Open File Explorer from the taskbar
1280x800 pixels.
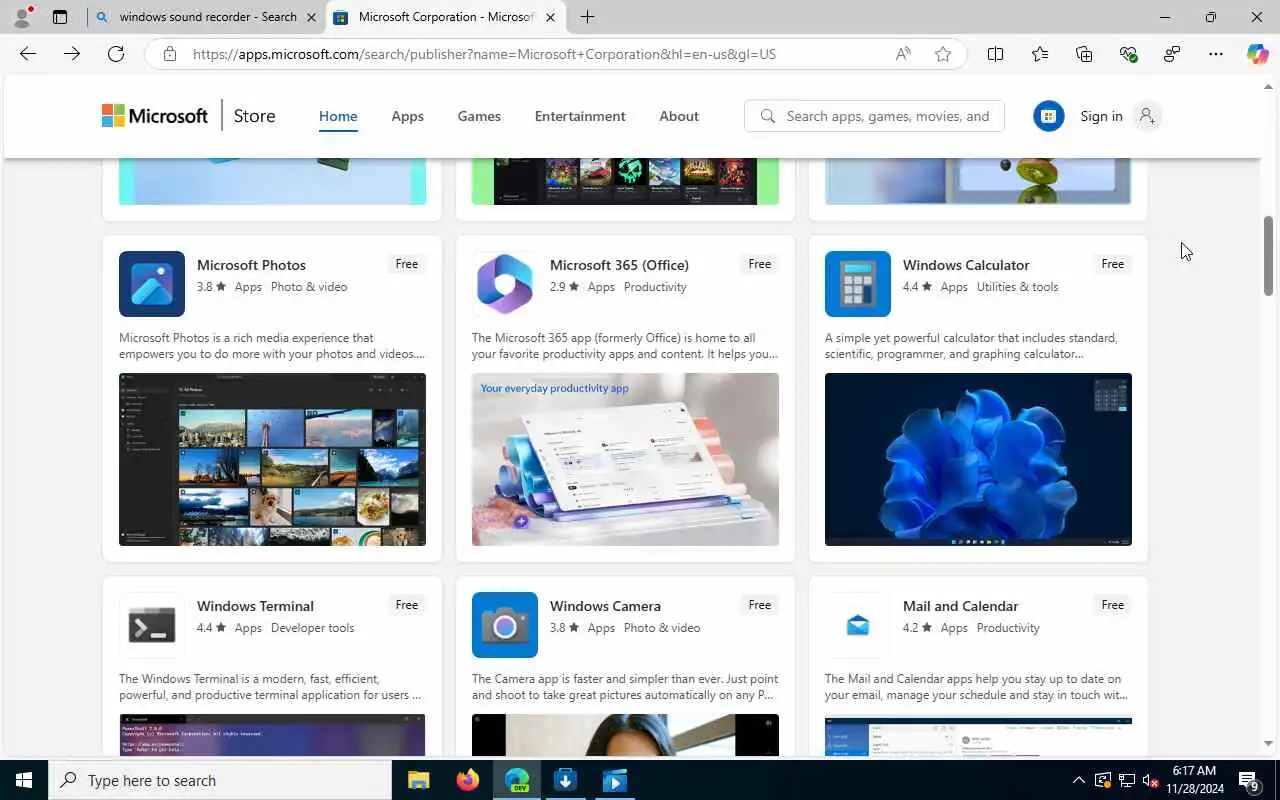pos(418,780)
